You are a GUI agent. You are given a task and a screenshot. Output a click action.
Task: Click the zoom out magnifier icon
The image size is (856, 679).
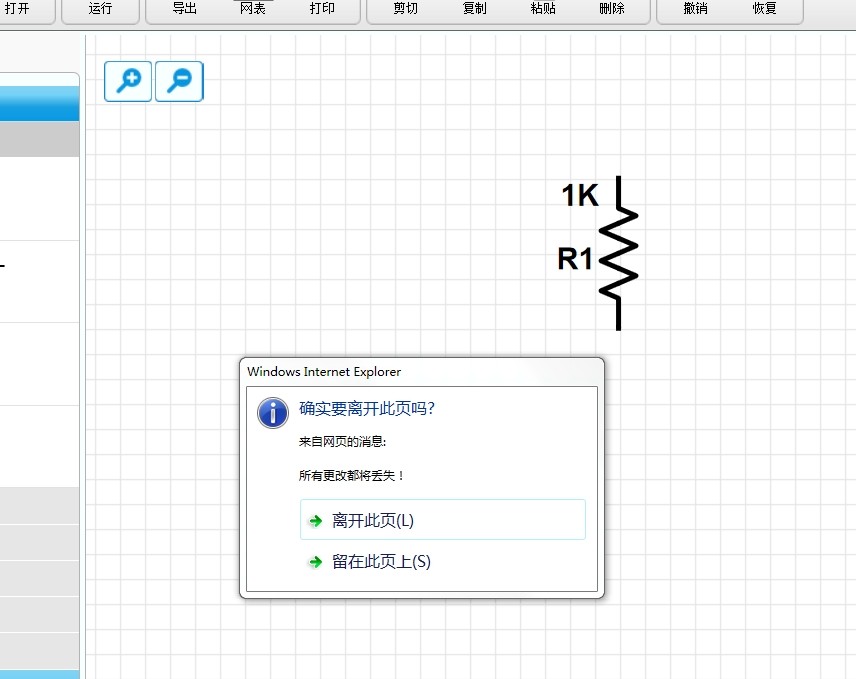click(179, 81)
